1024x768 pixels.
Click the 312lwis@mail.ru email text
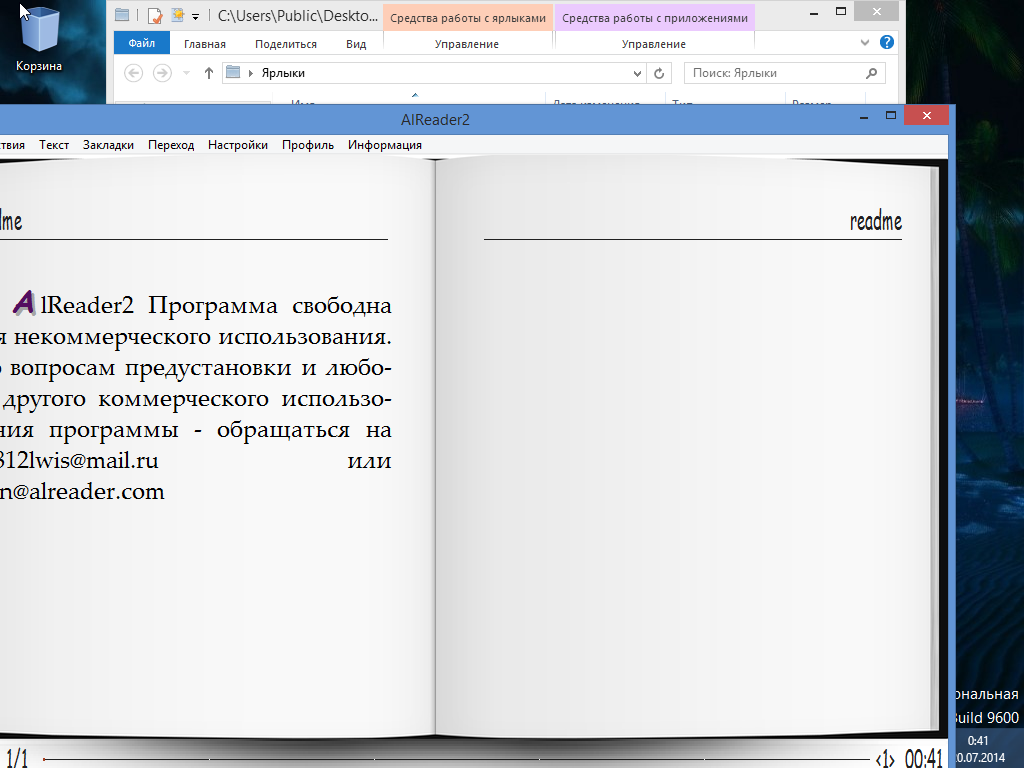click(79, 461)
